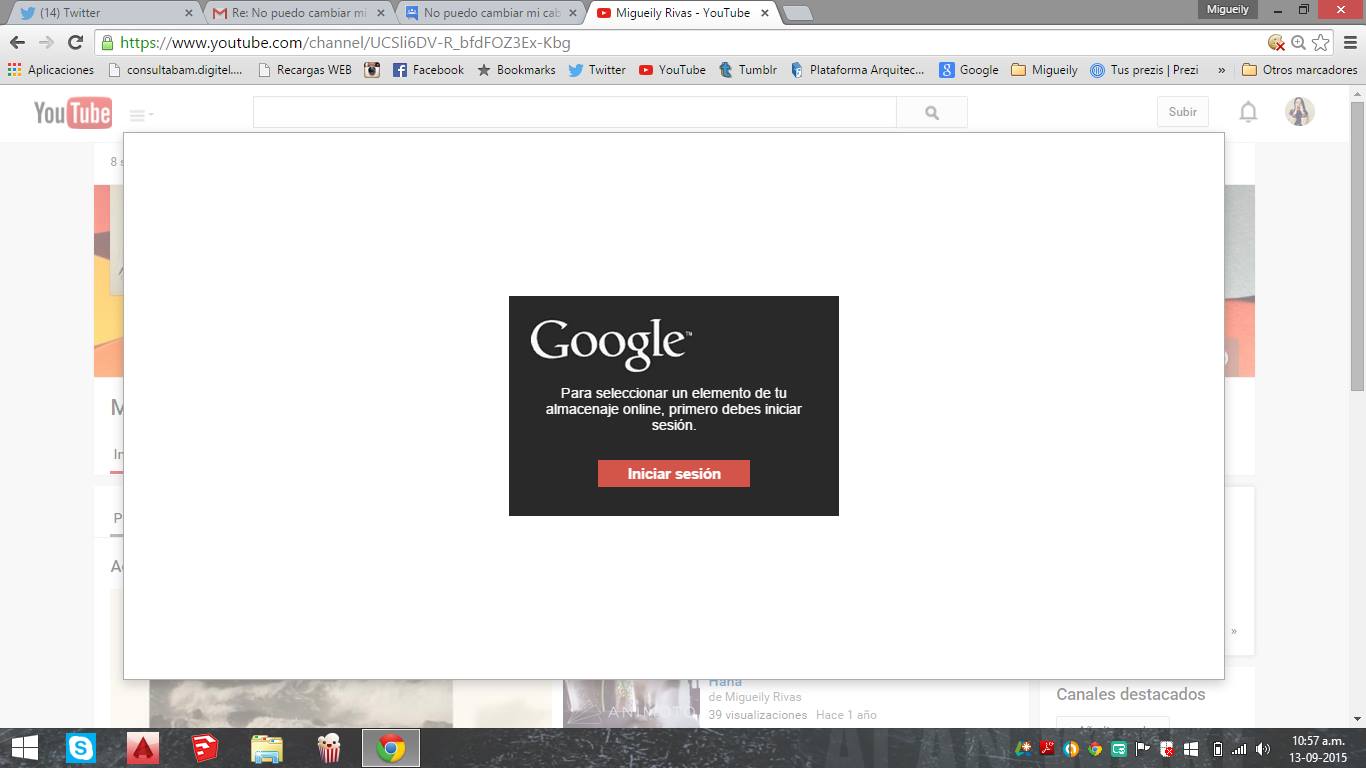
Task: Close the (14) Twitter tab
Action: 188,13
